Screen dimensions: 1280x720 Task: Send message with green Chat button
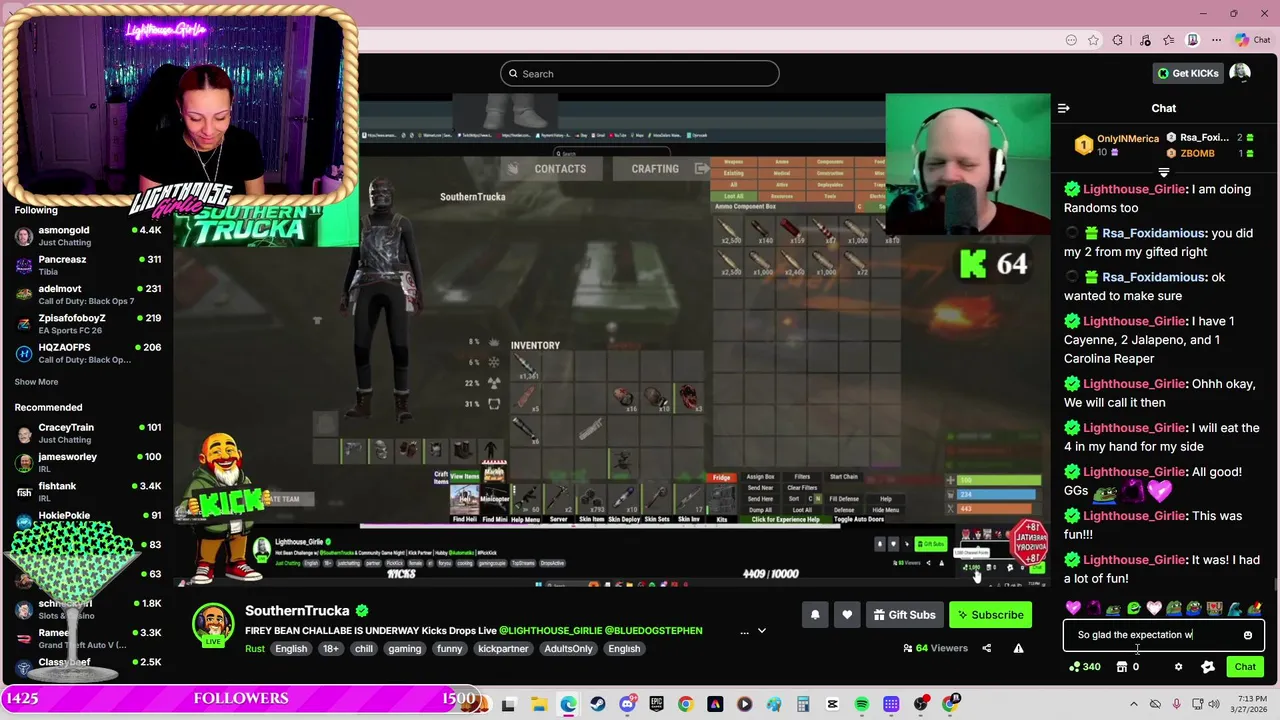1245,667
